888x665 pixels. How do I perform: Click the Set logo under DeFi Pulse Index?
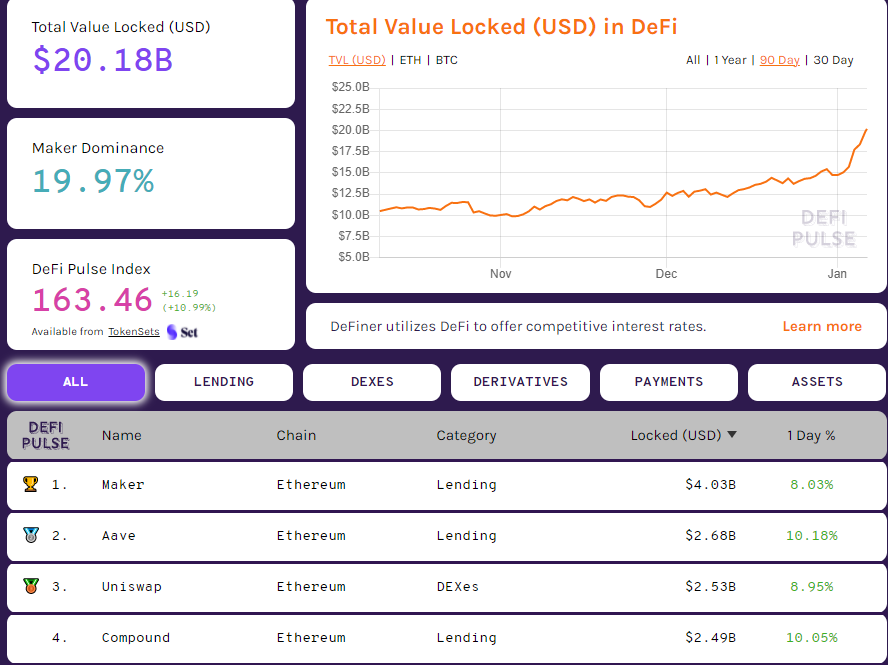[182, 331]
